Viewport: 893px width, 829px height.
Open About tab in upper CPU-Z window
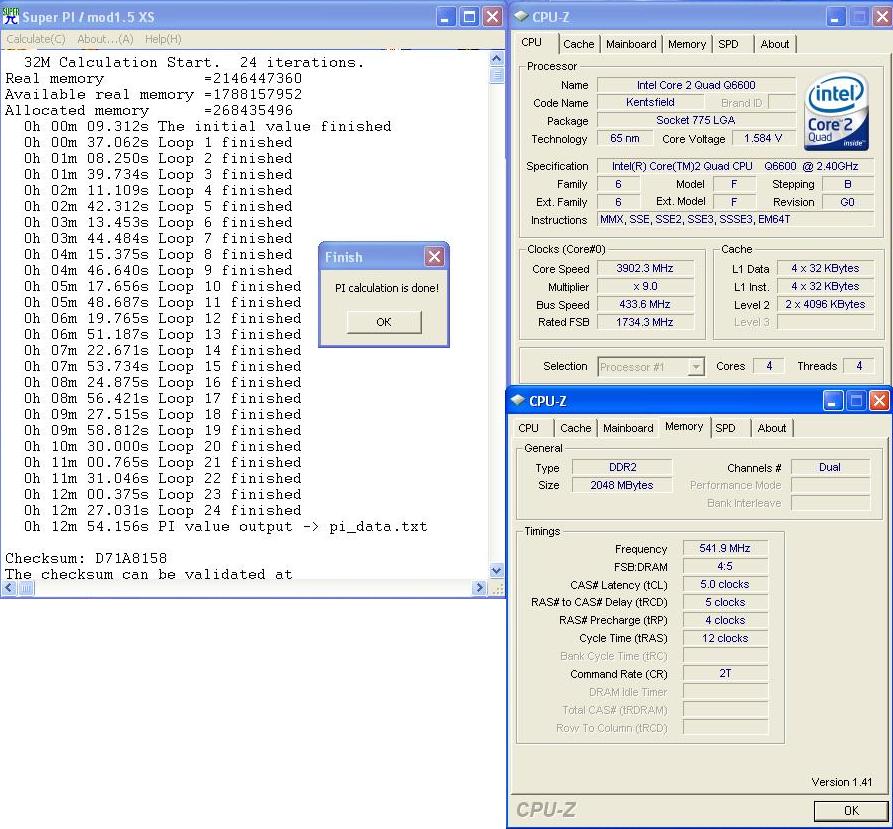775,44
